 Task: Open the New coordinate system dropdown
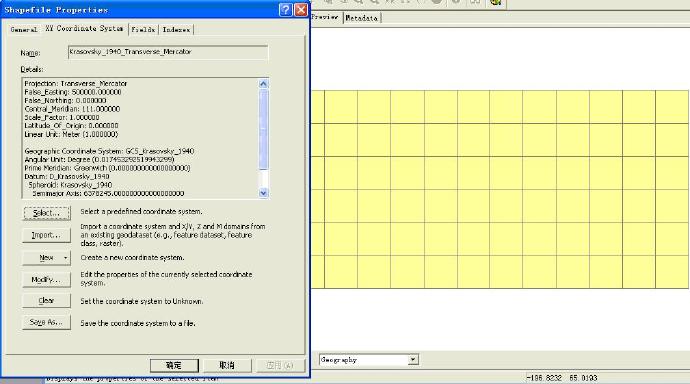[x=46, y=258]
